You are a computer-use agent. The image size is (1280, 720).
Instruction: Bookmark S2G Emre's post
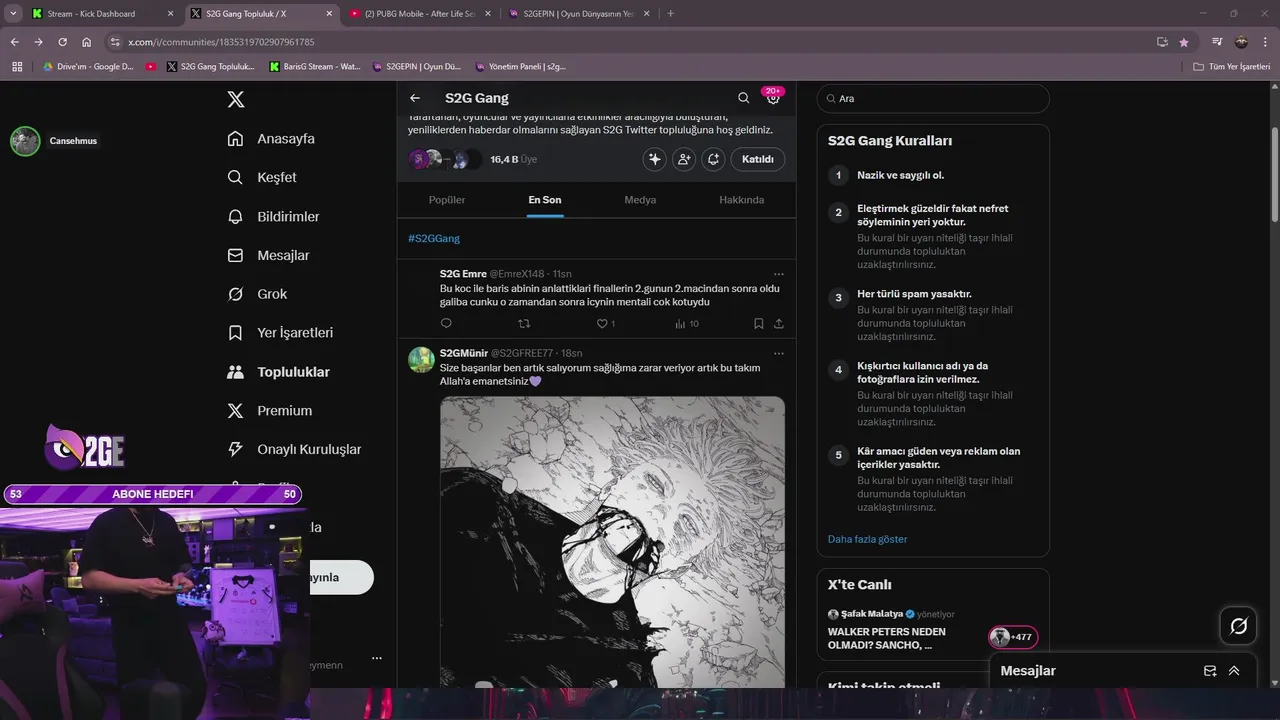click(759, 323)
